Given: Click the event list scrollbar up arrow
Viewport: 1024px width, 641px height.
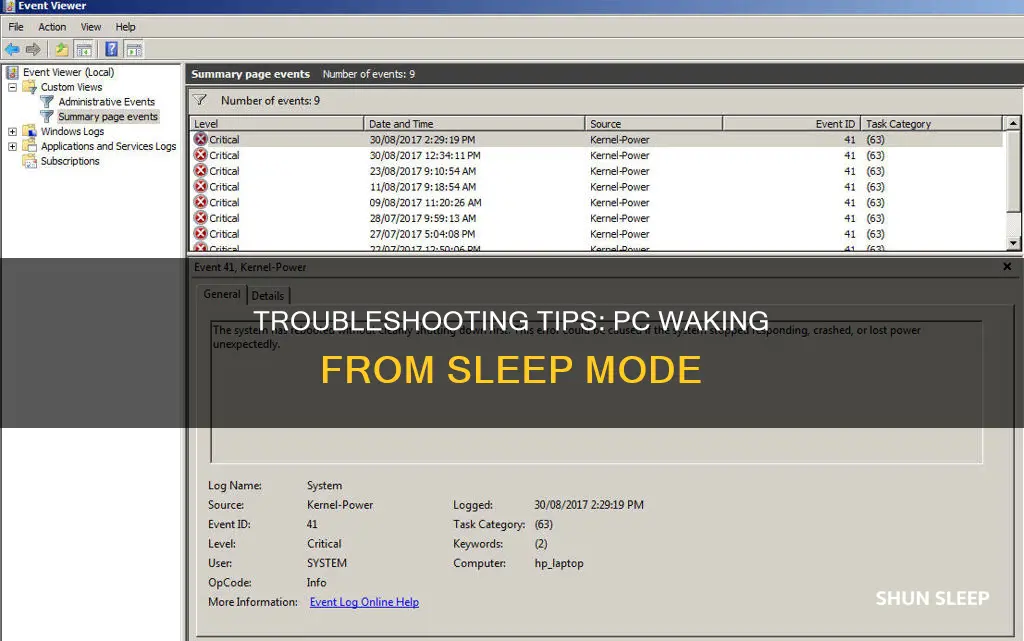Looking at the screenshot, I should tap(1013, 123).
